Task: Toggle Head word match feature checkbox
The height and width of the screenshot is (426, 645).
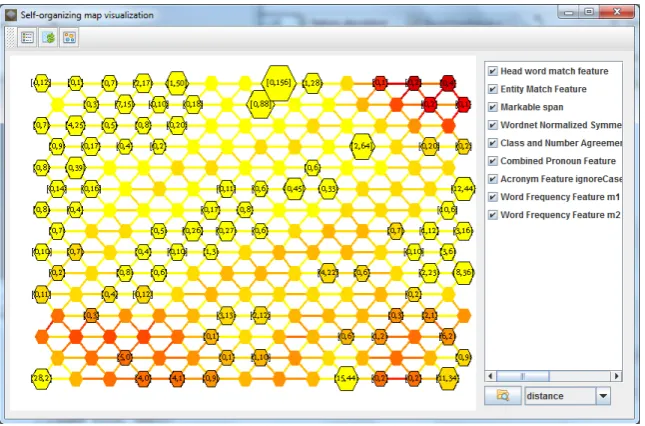Action: point(492,71)
